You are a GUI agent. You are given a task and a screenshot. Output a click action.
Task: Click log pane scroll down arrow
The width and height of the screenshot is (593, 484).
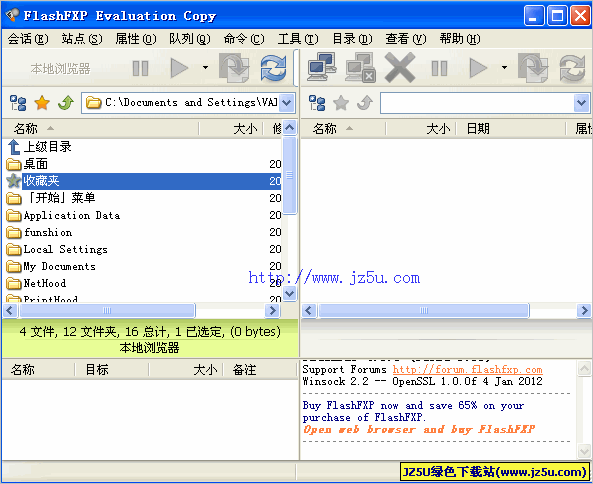(584, 451)
